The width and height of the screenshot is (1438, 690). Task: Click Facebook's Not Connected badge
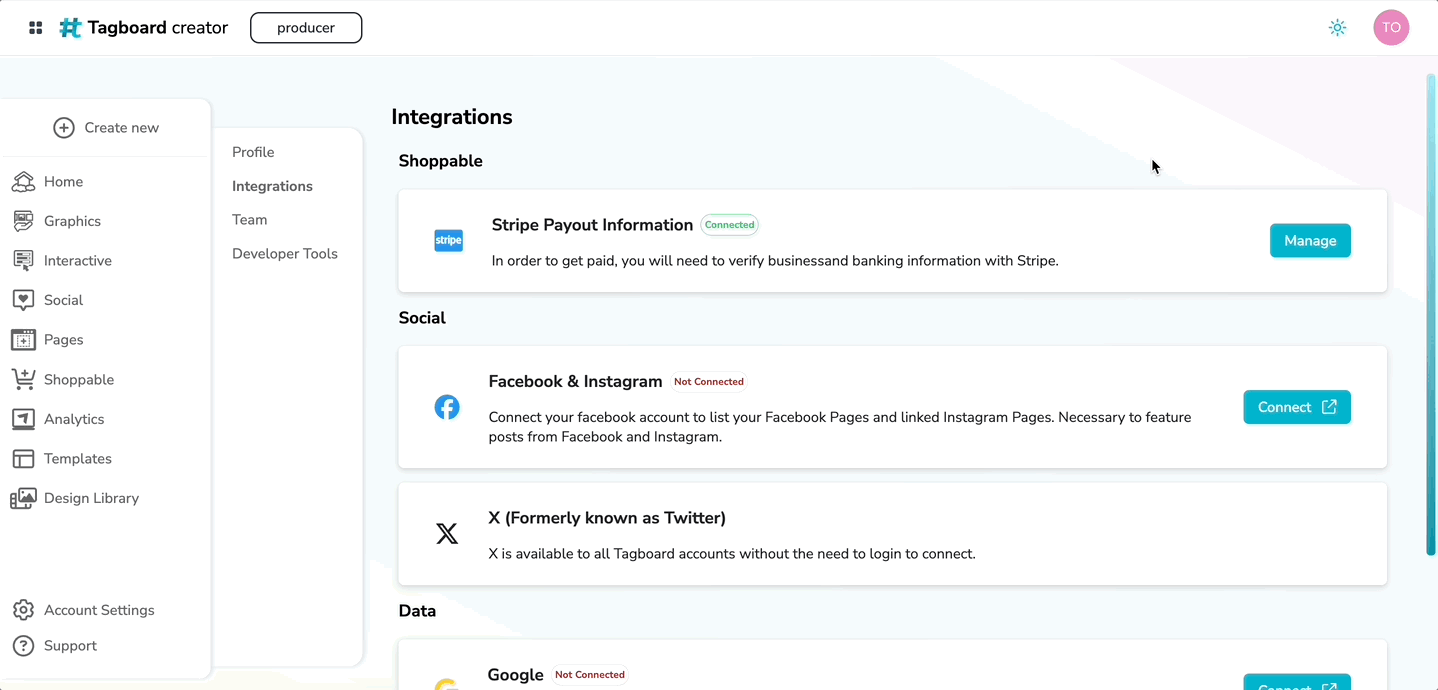coord(708,382)
